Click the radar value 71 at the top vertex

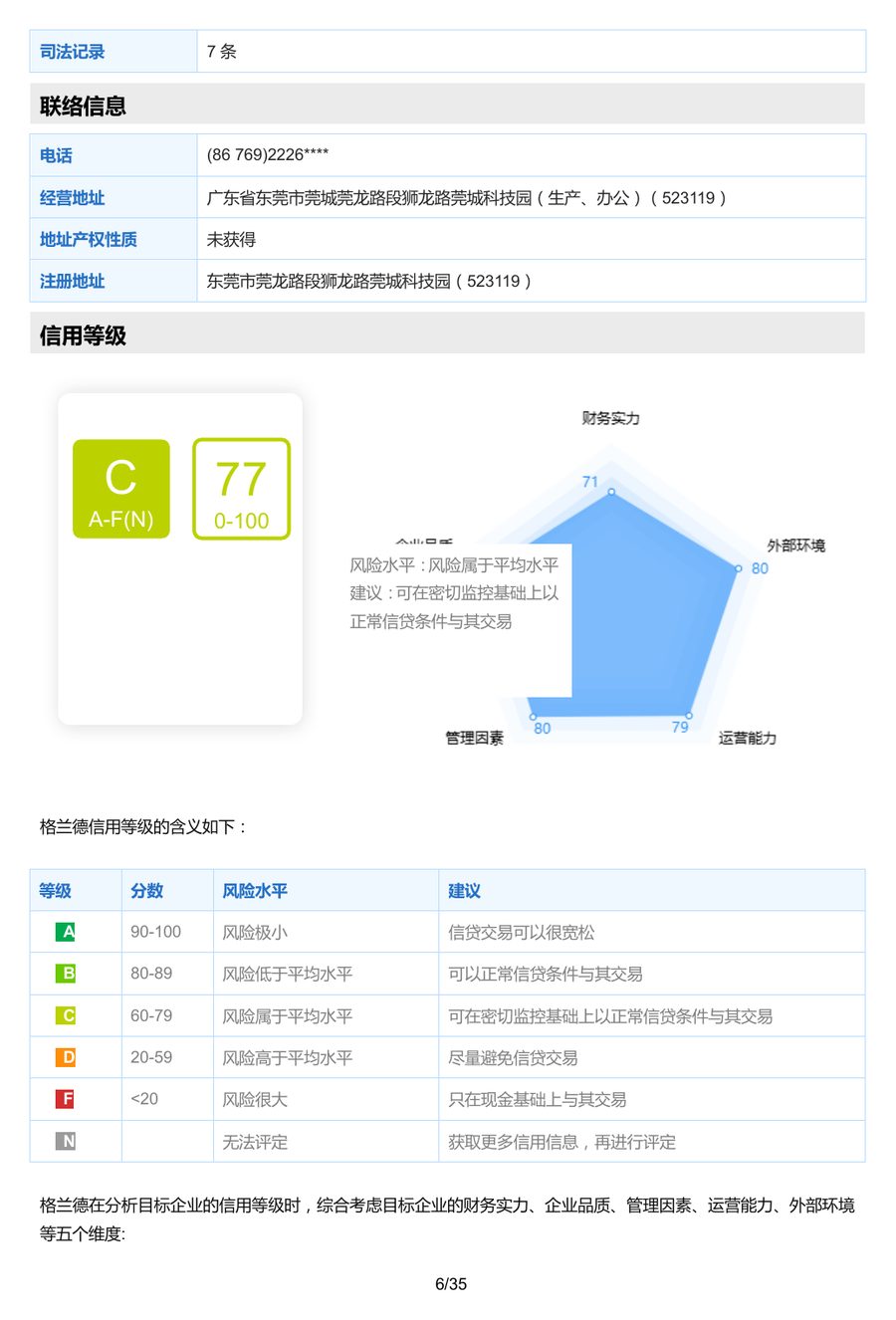[x=590, y=482]
